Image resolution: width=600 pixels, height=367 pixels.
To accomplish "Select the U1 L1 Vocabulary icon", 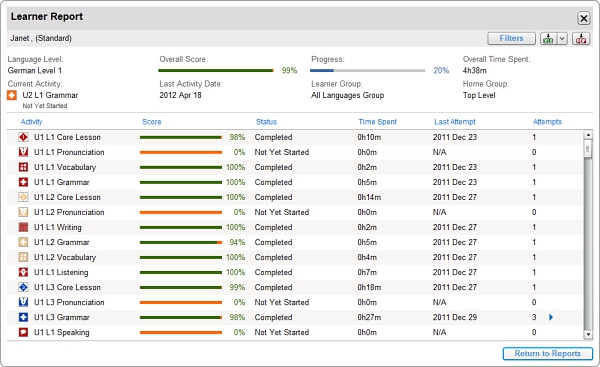I will (x=23, y=167).
